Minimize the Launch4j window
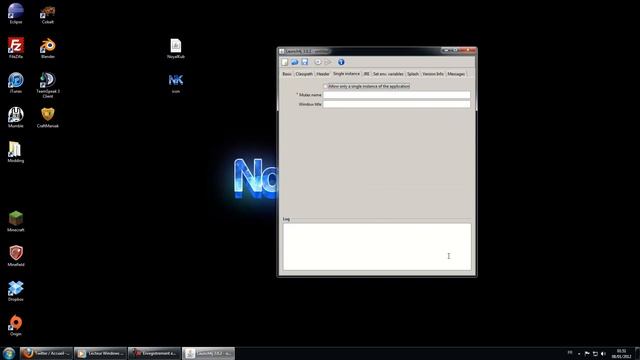The height and width of the screenshot is (360, 640). (447, 50)
